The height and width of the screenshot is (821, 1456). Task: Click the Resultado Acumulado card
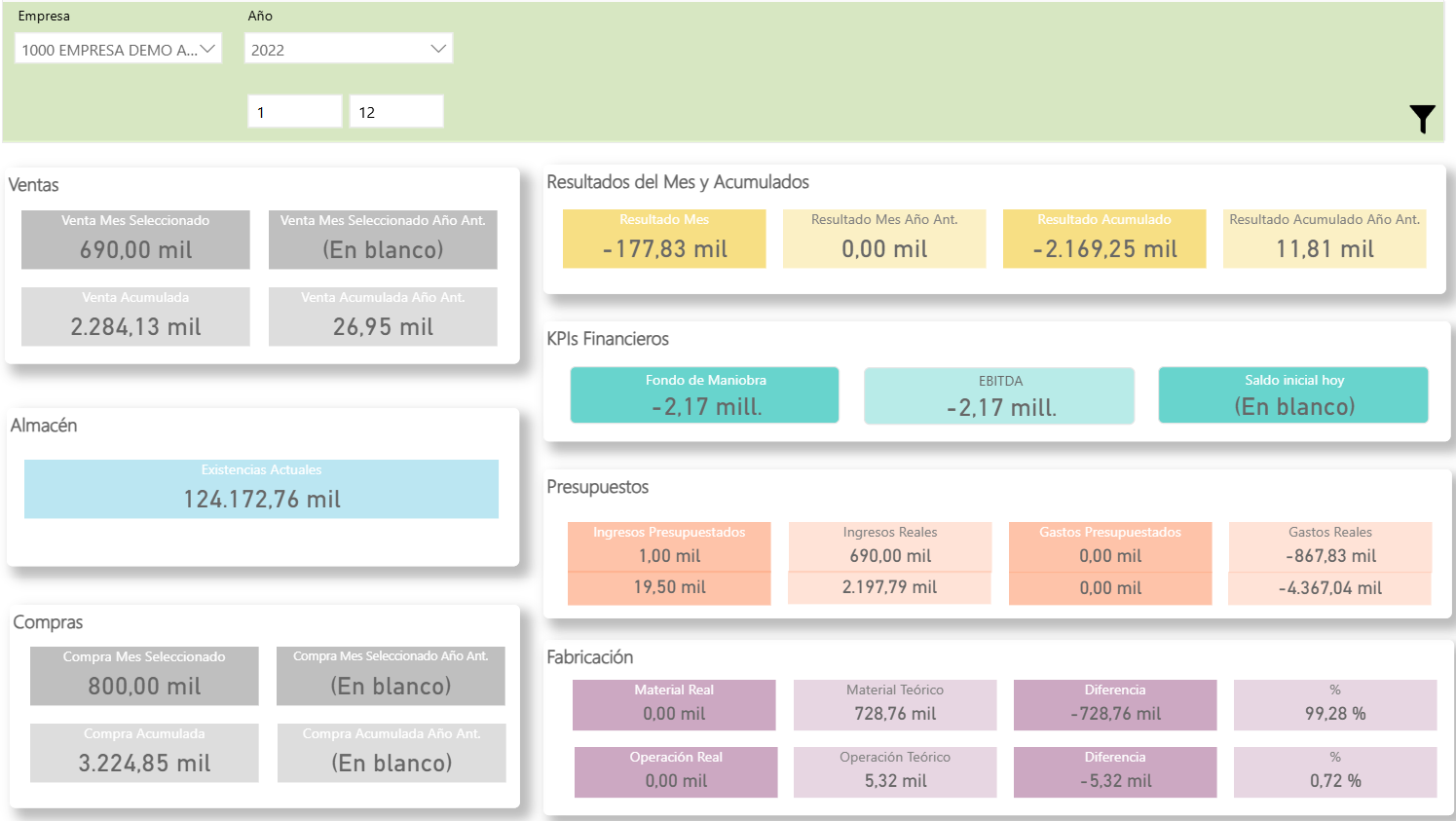coord(1104,239)
